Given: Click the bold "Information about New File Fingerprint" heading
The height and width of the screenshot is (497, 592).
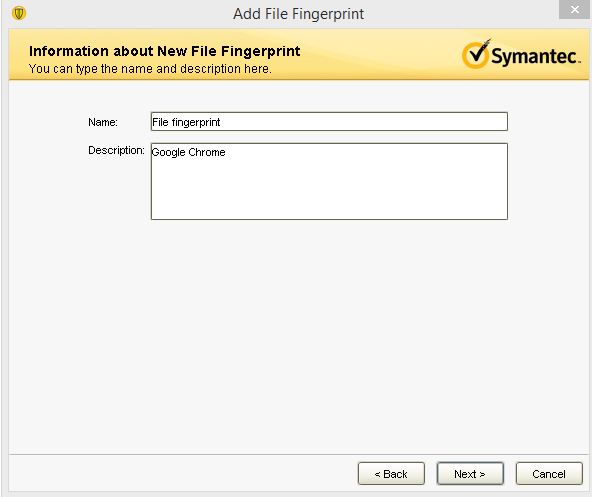Looking at the screenshot, I should click(x=165, y=51).
